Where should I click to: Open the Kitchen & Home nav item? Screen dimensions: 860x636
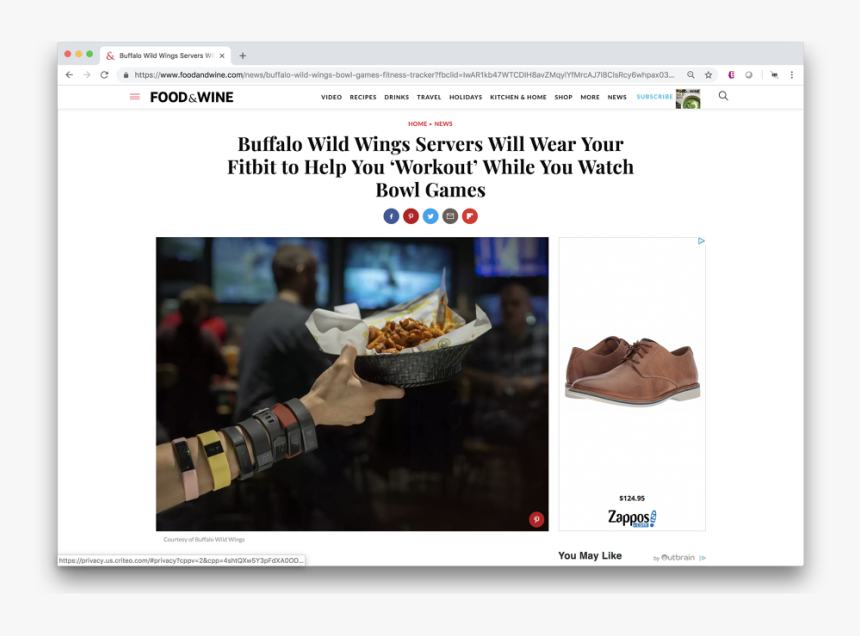(x=518, y=97)
